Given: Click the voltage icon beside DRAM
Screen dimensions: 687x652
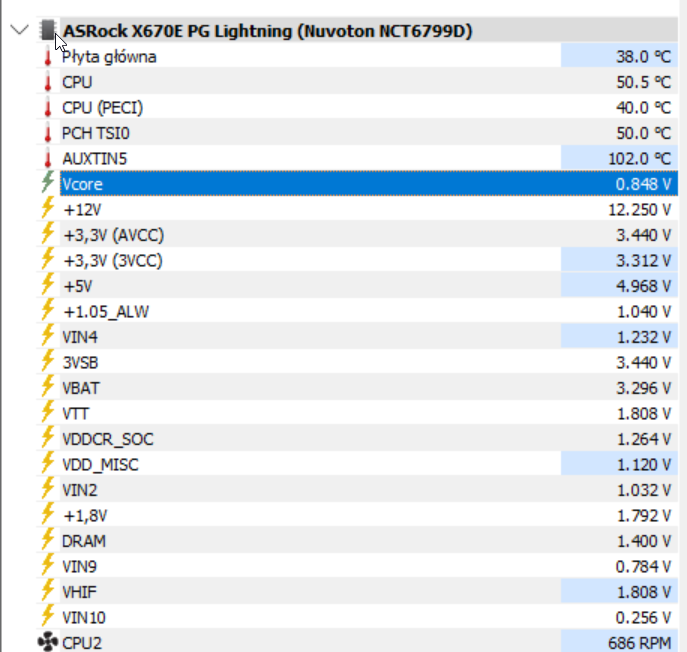Looking at the screenshot, I should (x=47, y=541).
